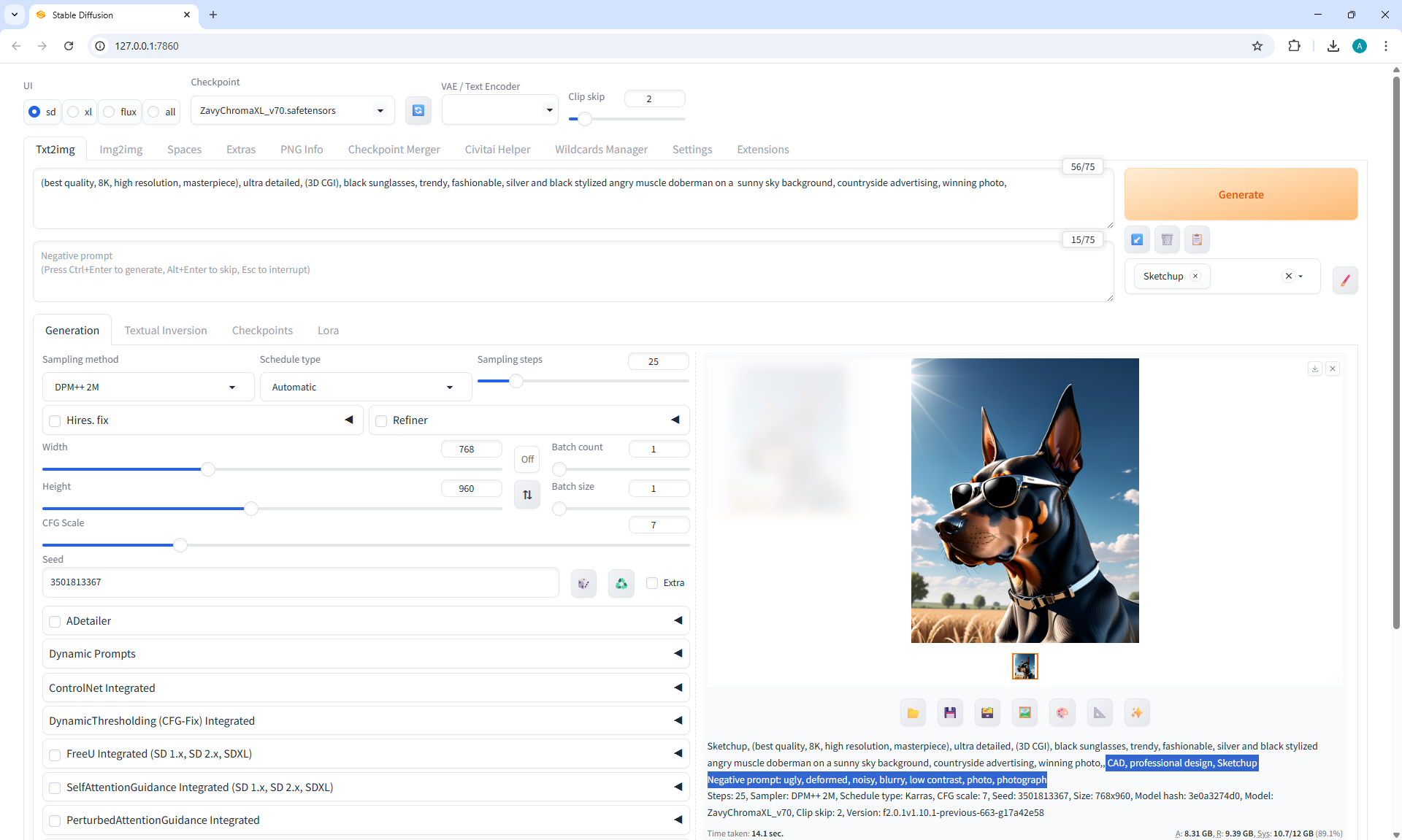Click the CFG Scale slider handle
1402x840 pixels.
pos(180,545)
